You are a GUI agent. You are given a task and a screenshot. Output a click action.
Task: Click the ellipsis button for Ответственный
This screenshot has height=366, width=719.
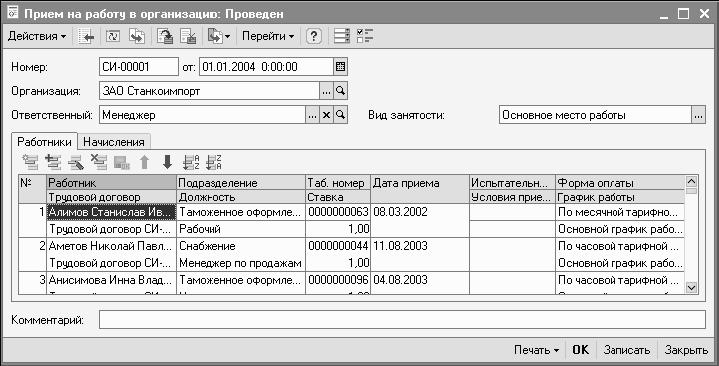pyautogui.click(x=312, y=115)
